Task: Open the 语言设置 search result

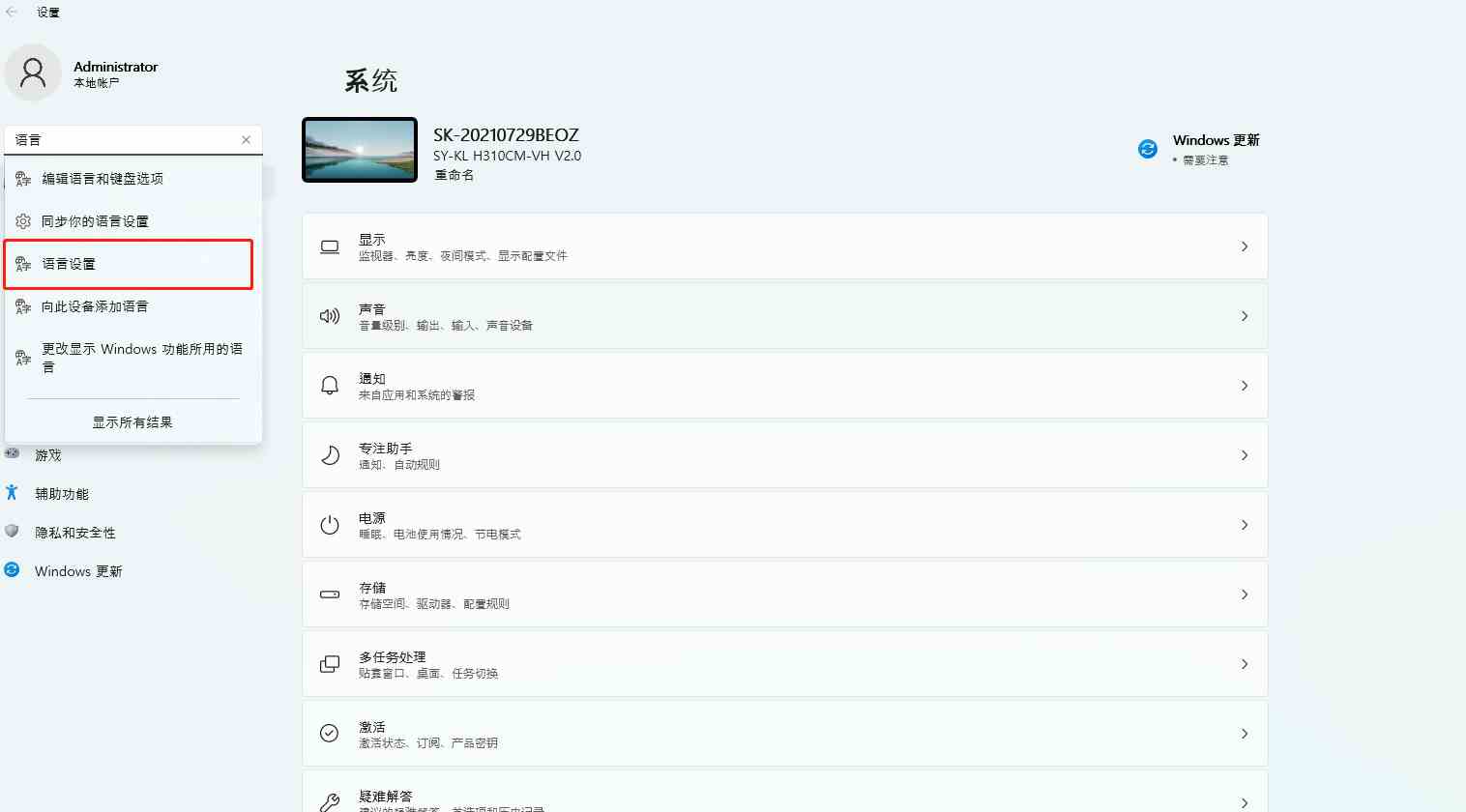Action: (129, 264)
